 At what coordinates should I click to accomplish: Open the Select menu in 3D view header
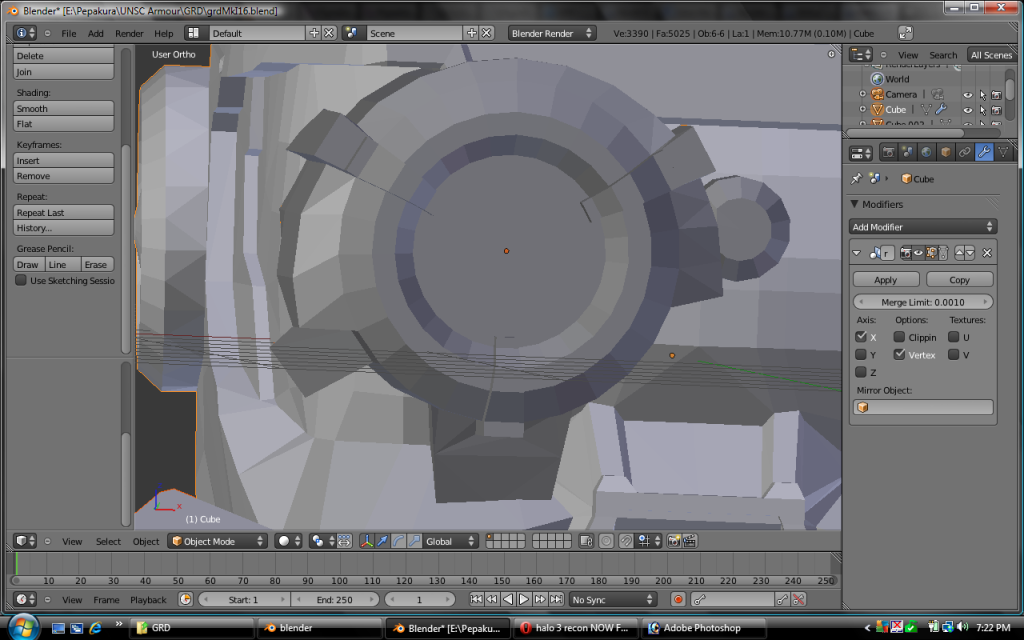pyautogui.click(x=108, y=541)
